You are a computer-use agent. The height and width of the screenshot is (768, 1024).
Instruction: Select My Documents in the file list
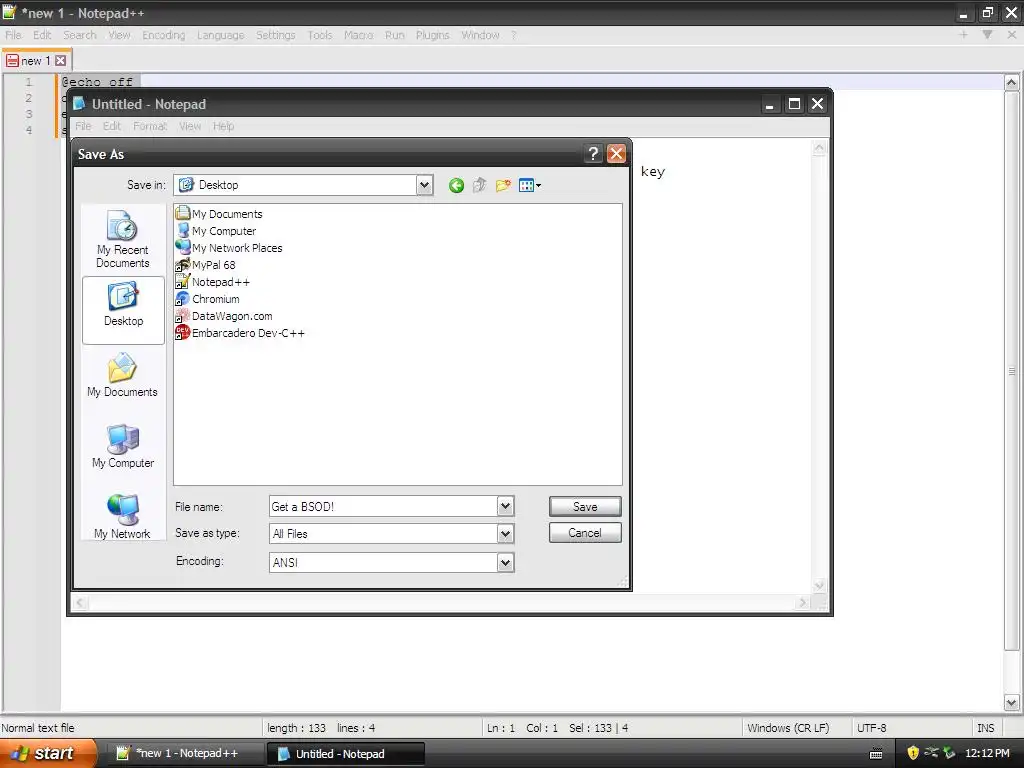[219, 214]
